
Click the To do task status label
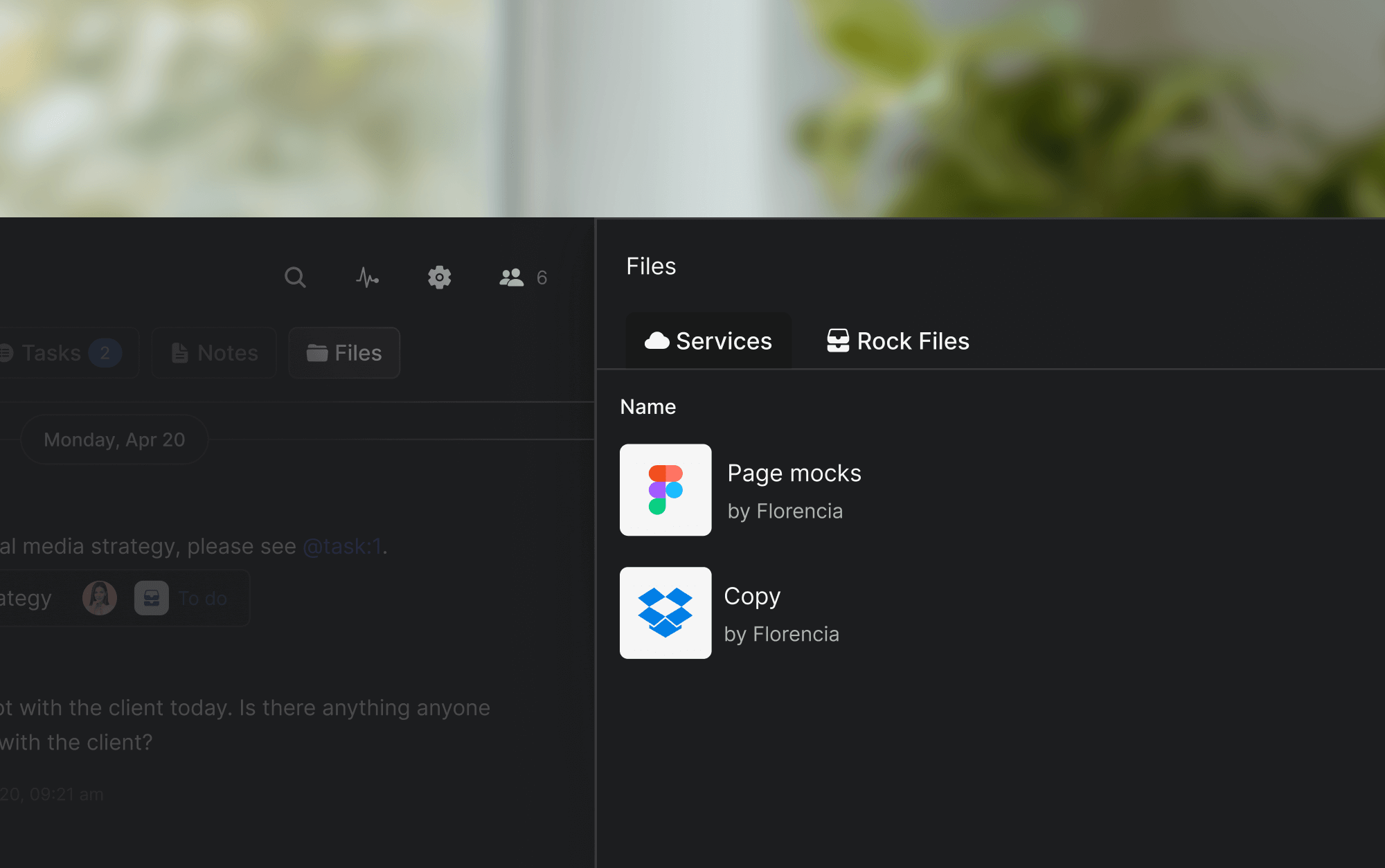tap(202, 599)
